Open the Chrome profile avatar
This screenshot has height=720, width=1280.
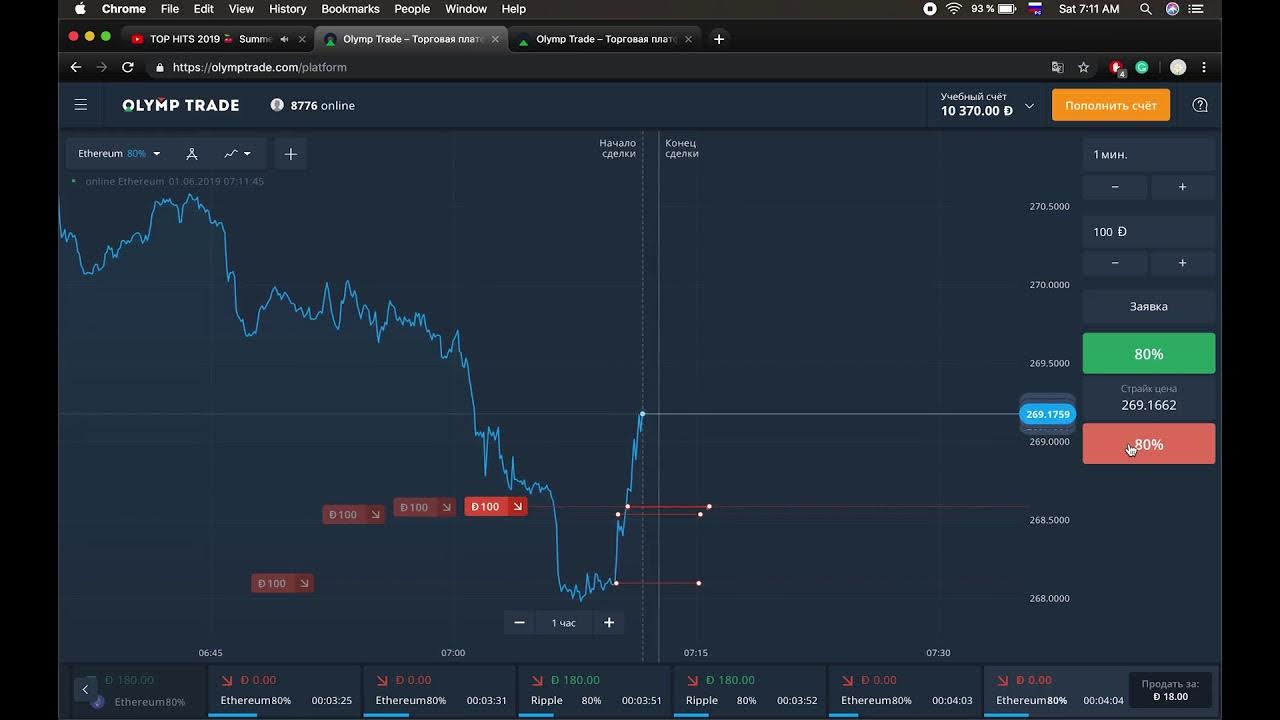click(1178, 67)
